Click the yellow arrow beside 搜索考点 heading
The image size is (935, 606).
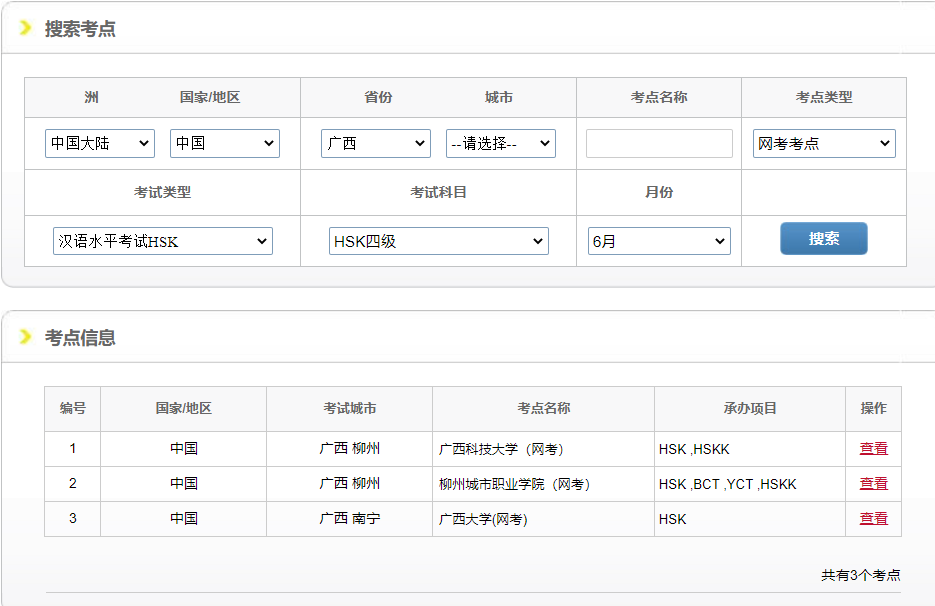pos(26,28)
